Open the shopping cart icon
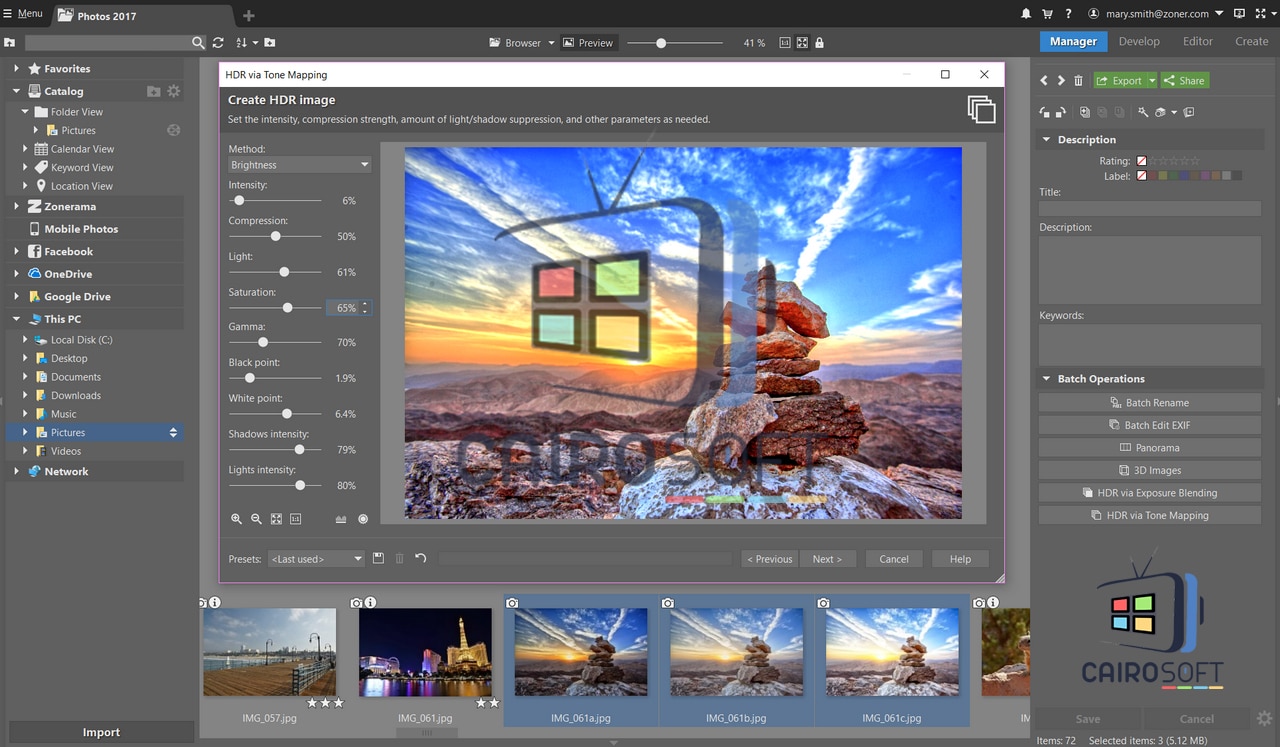The width and height of the screenshot is (1280, 747). (1047, 14)
